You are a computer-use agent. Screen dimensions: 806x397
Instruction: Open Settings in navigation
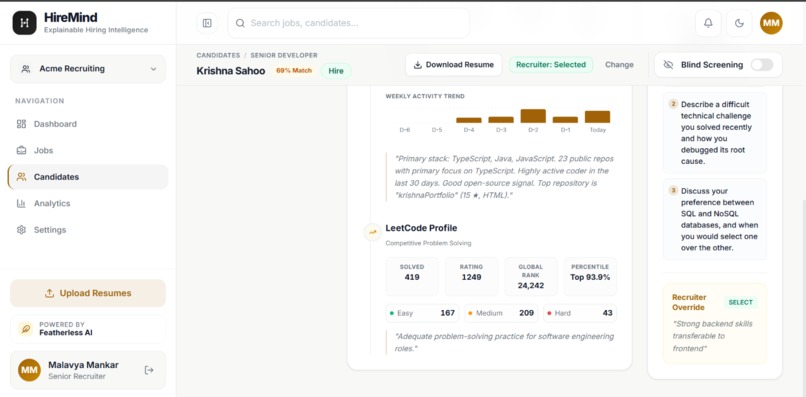pyautogui.click(x=88, y=230)
